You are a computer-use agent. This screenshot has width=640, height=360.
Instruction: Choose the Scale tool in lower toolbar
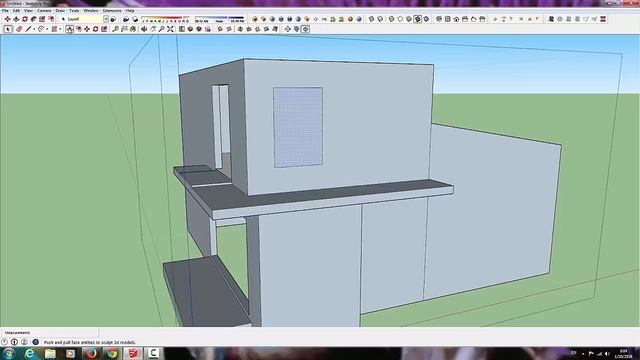click(104, 29)
